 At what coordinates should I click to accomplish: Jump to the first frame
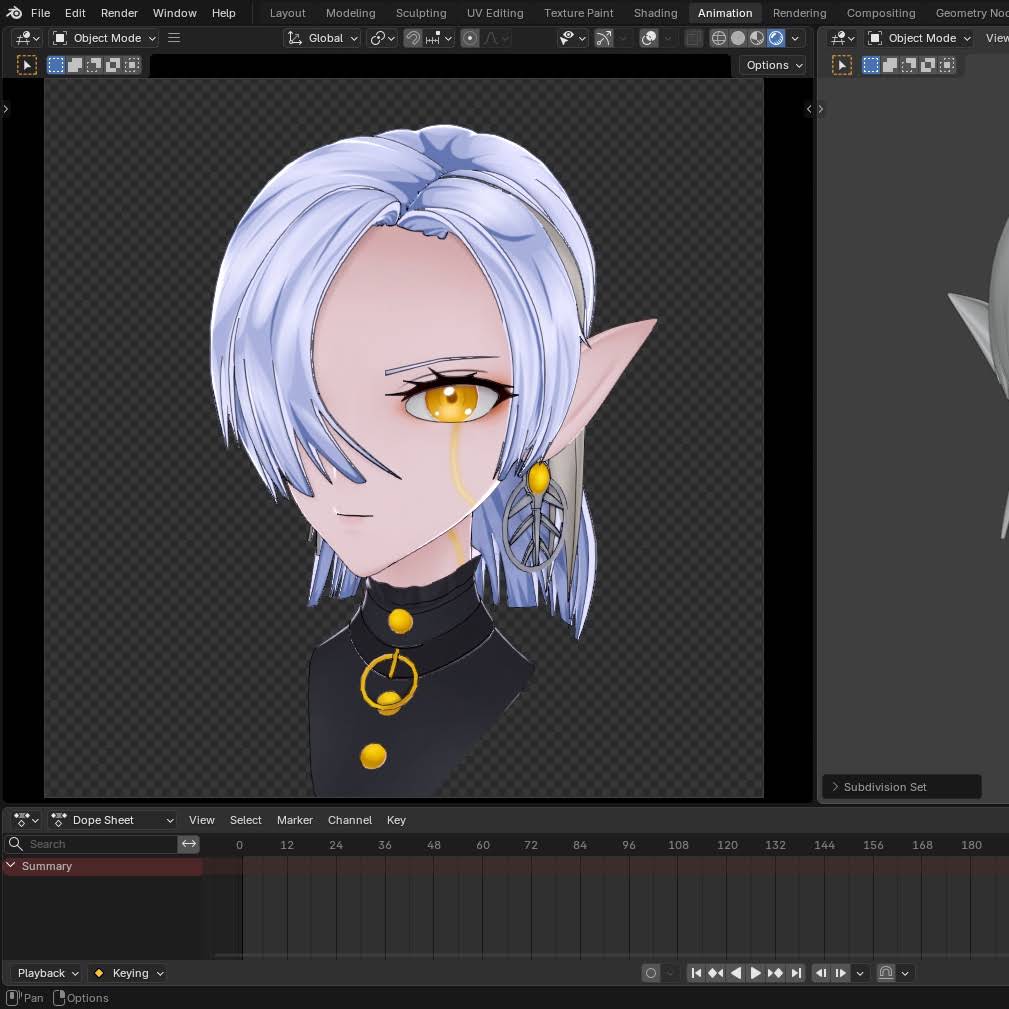[696, 973]
